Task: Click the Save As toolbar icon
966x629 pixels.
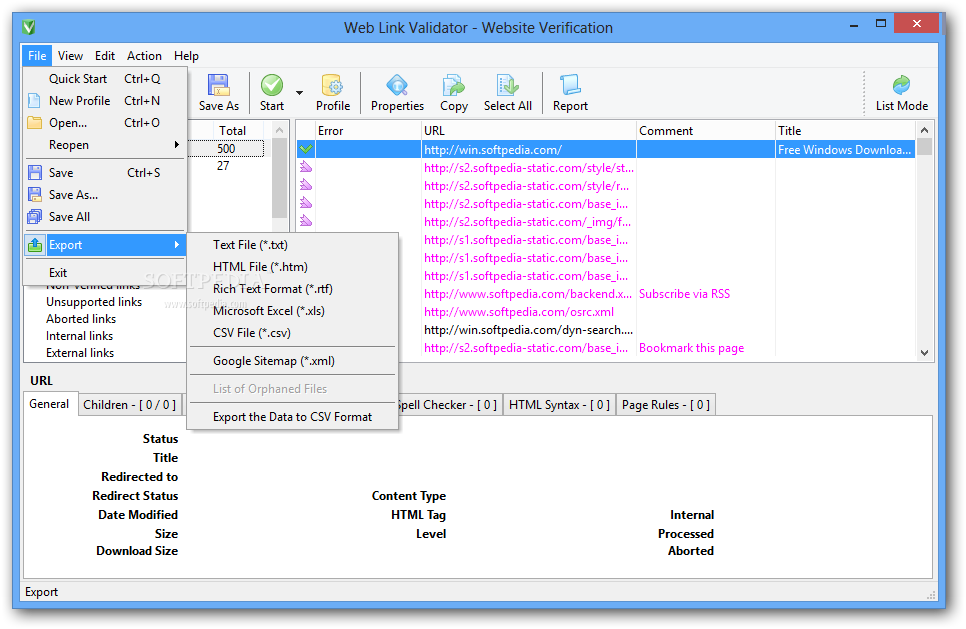Action: [x=218, y=86]
